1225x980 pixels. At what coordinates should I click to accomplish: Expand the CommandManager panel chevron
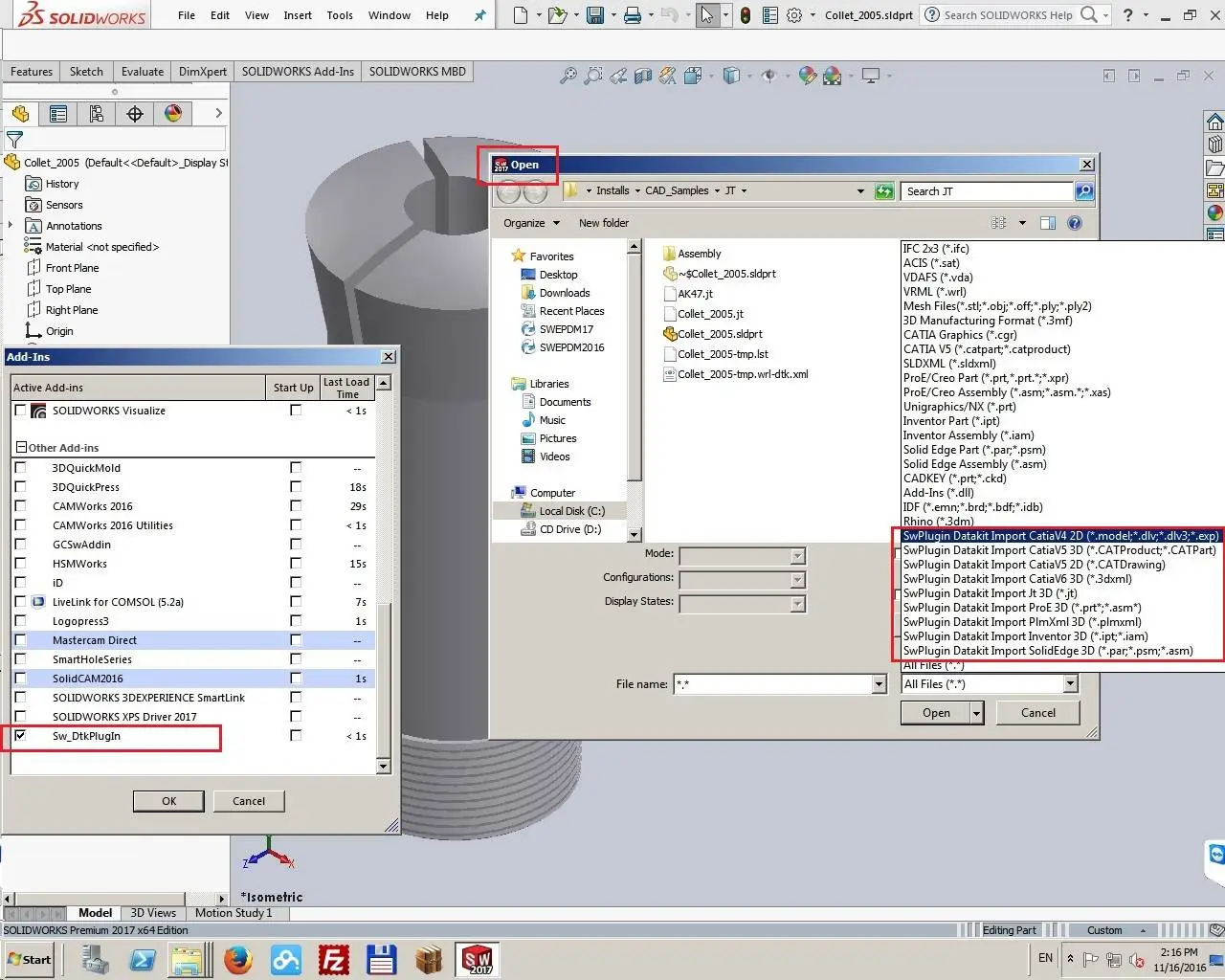[x=218, y=113]
